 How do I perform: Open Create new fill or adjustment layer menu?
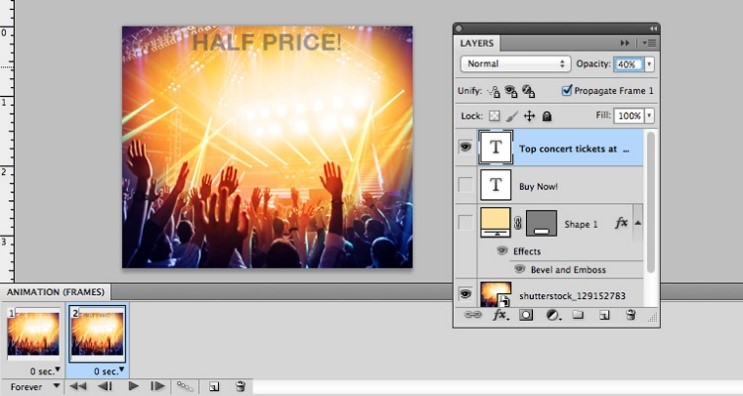point(553,315)
